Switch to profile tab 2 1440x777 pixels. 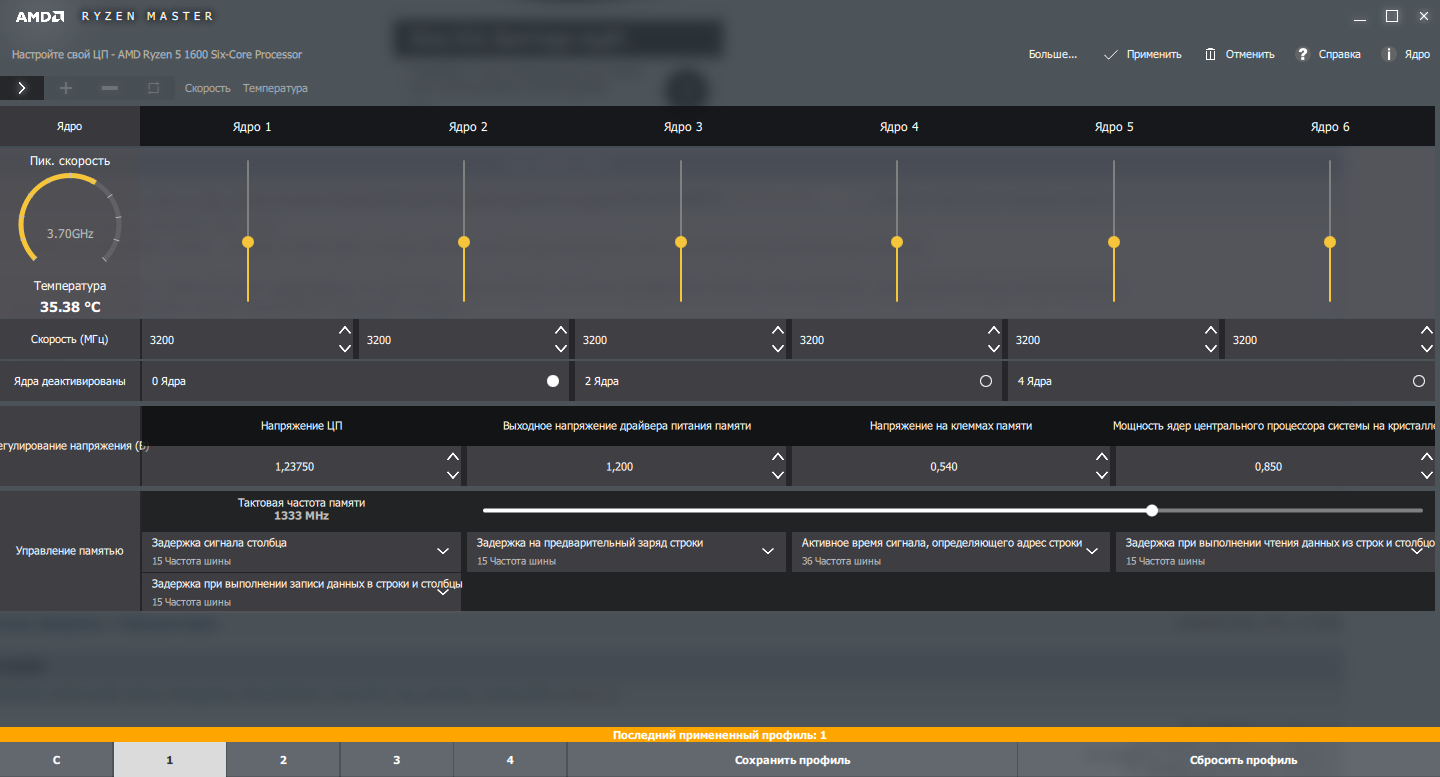tap(283, 760)
